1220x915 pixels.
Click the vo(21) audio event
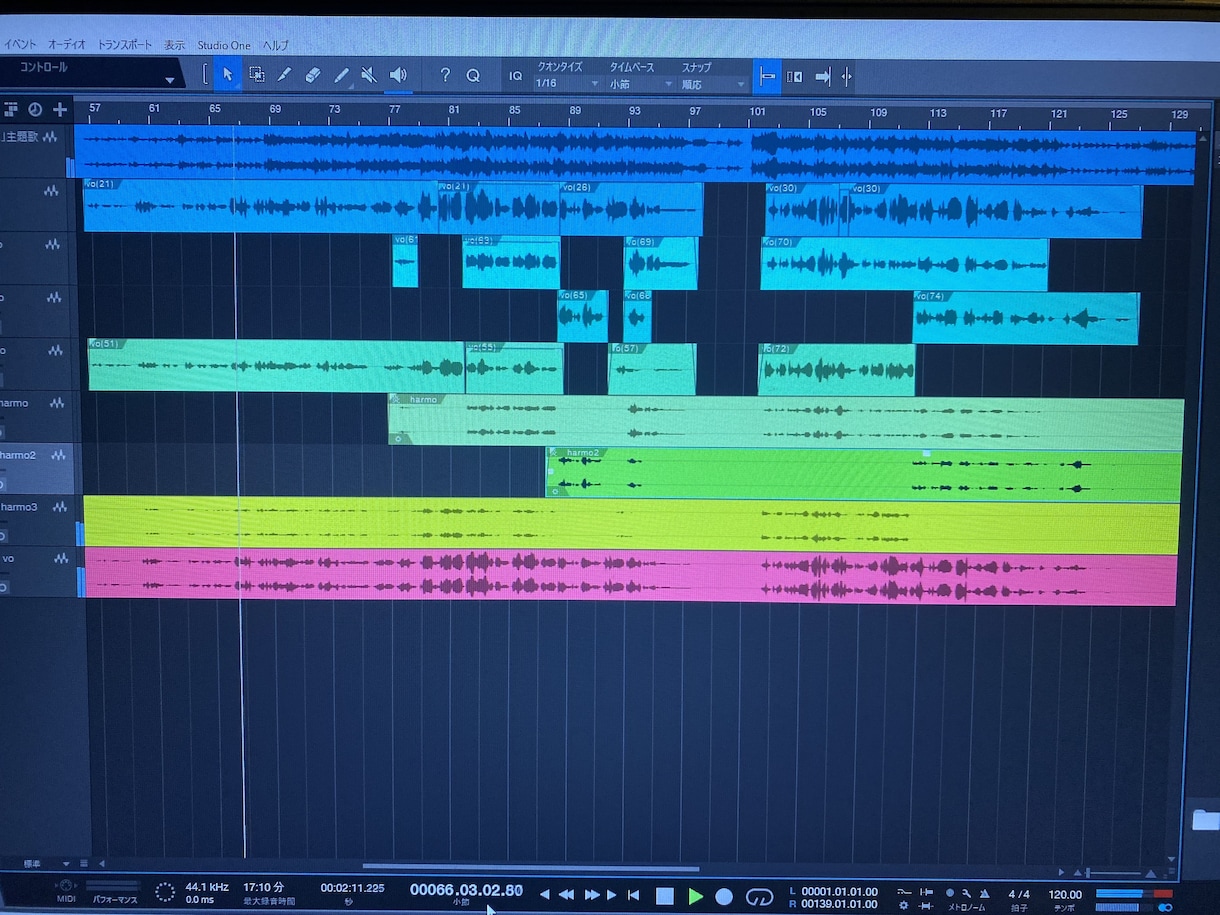[260, 207]
